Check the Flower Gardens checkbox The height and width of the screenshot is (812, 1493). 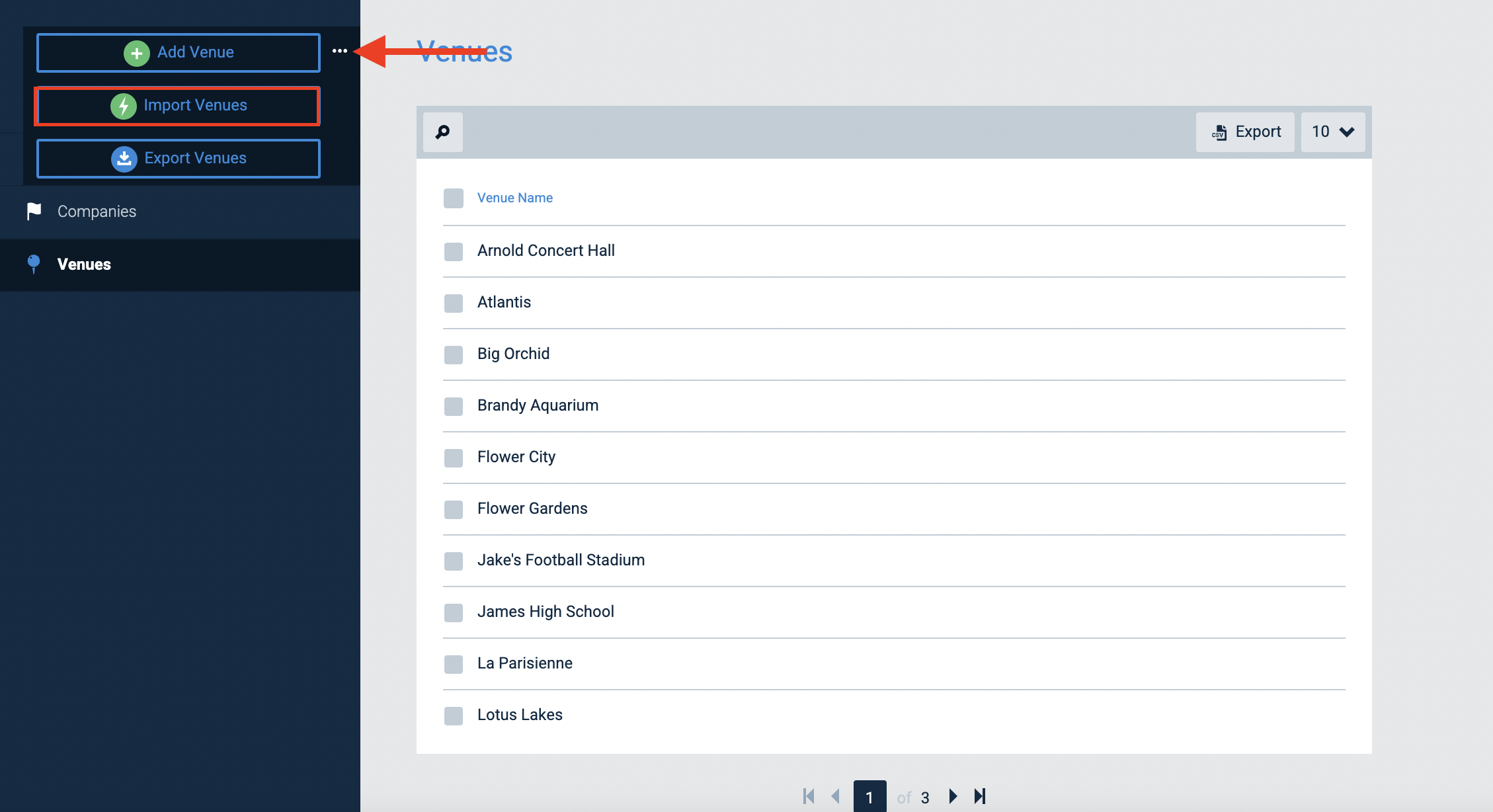point(454,509)
